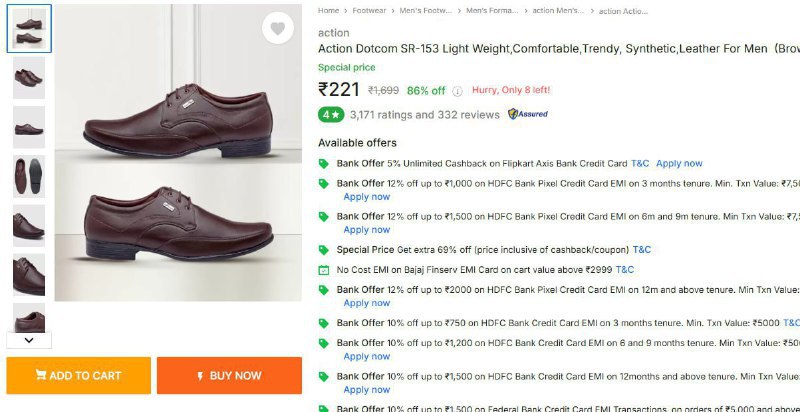Open Men's Footwear breadcrumb link

pyautogui.click(x=426, y=10)
